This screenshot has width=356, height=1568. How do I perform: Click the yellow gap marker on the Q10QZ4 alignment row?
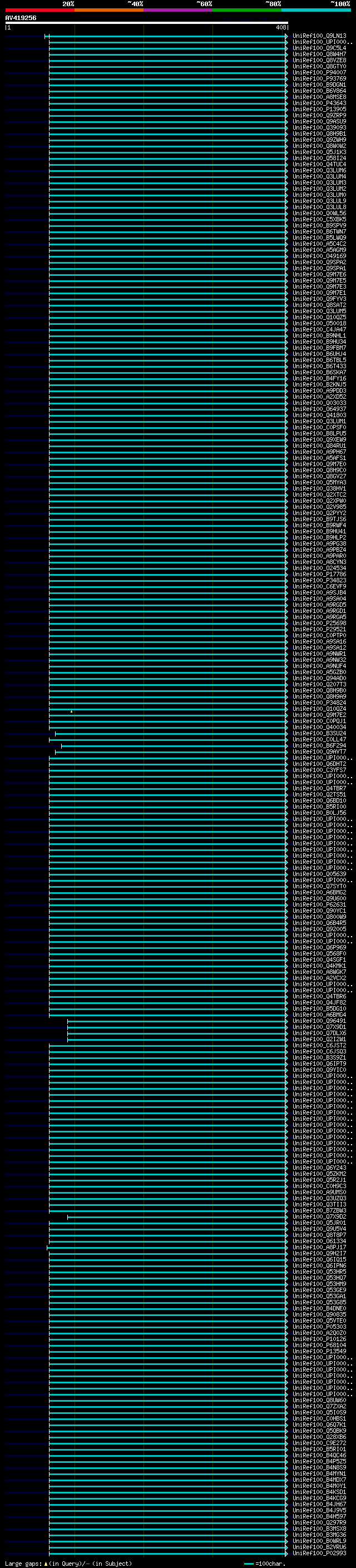(71, 711)
